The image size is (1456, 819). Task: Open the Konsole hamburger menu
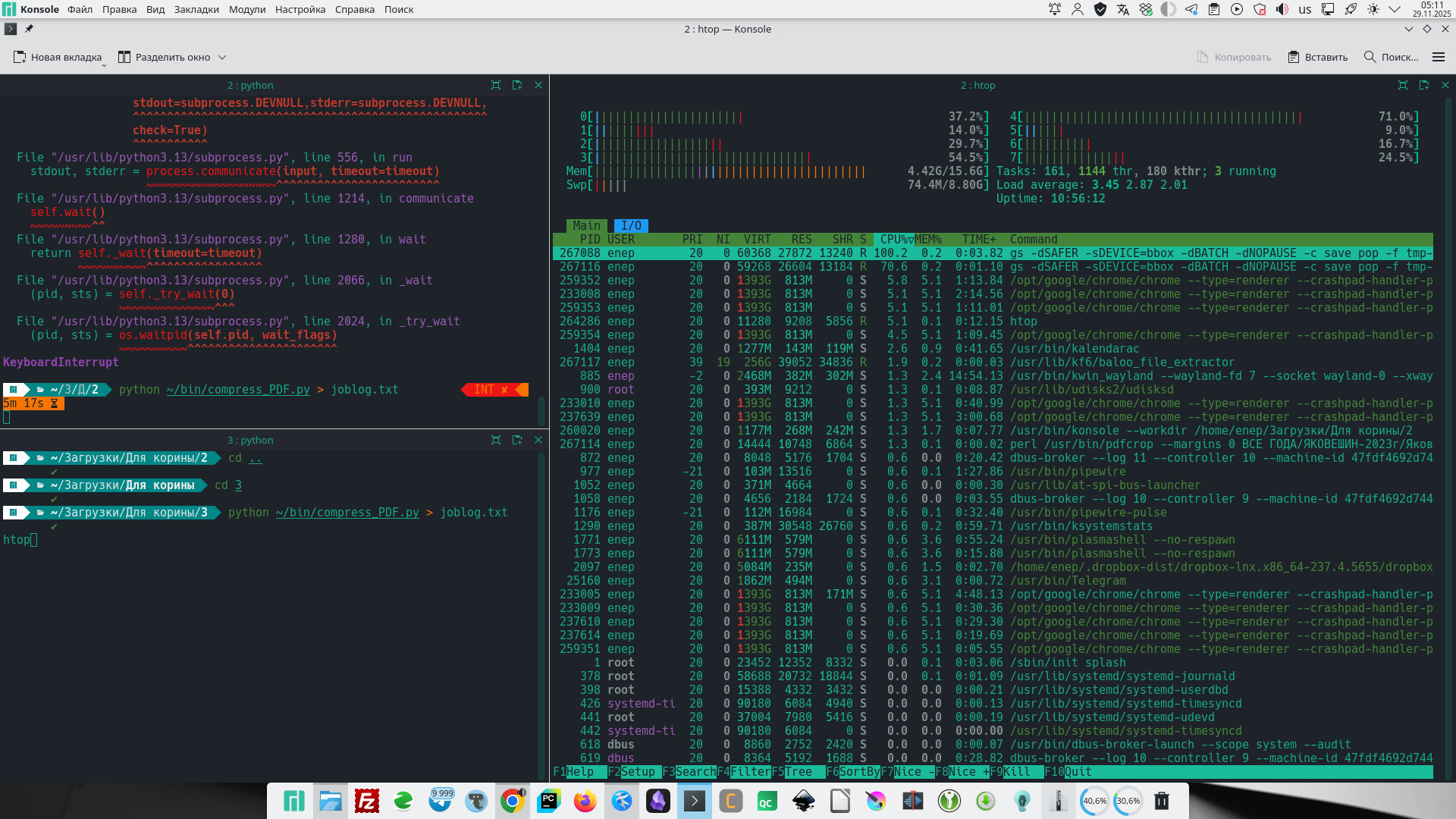tap(1438, 57)
